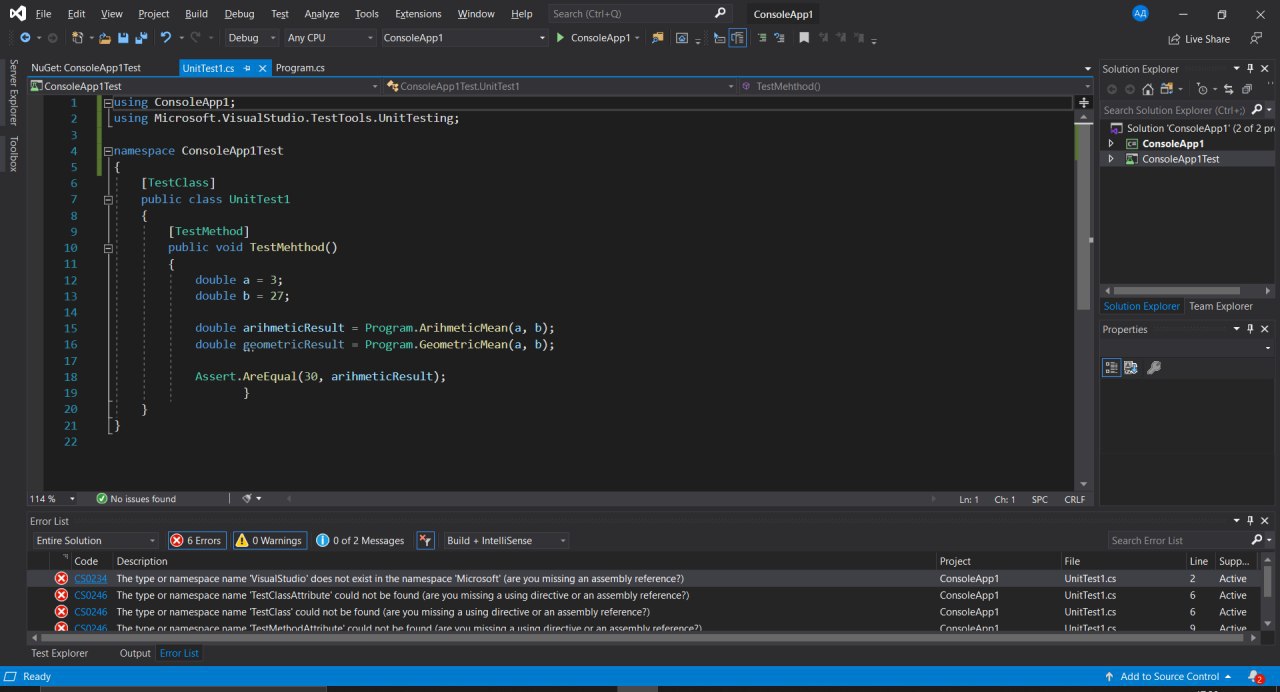Switch to the NuGet: ConsoleApp1Test tab
Image resolution: width=1280 pixels, height=692 pixels.
click(x=86, y=68)
